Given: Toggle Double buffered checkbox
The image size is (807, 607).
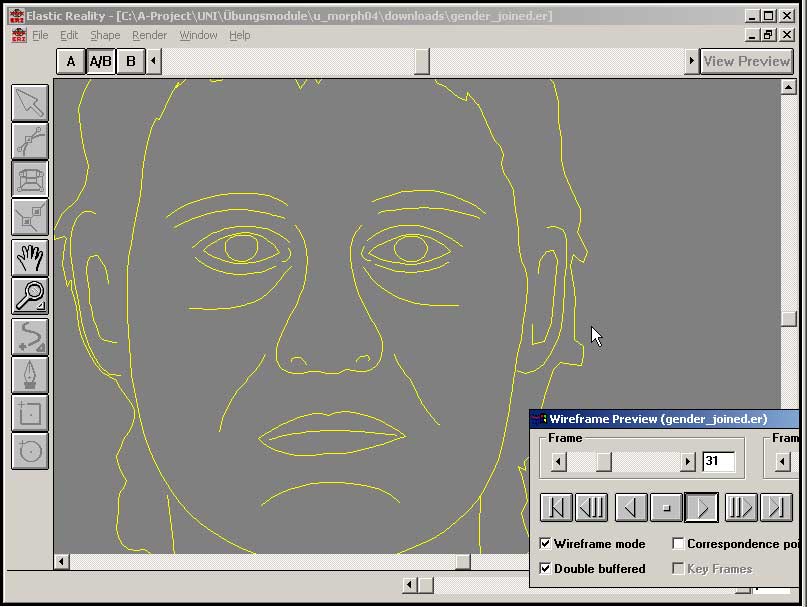Looking at the screenshot, I should pyautogui.click(x=545, y=568).
